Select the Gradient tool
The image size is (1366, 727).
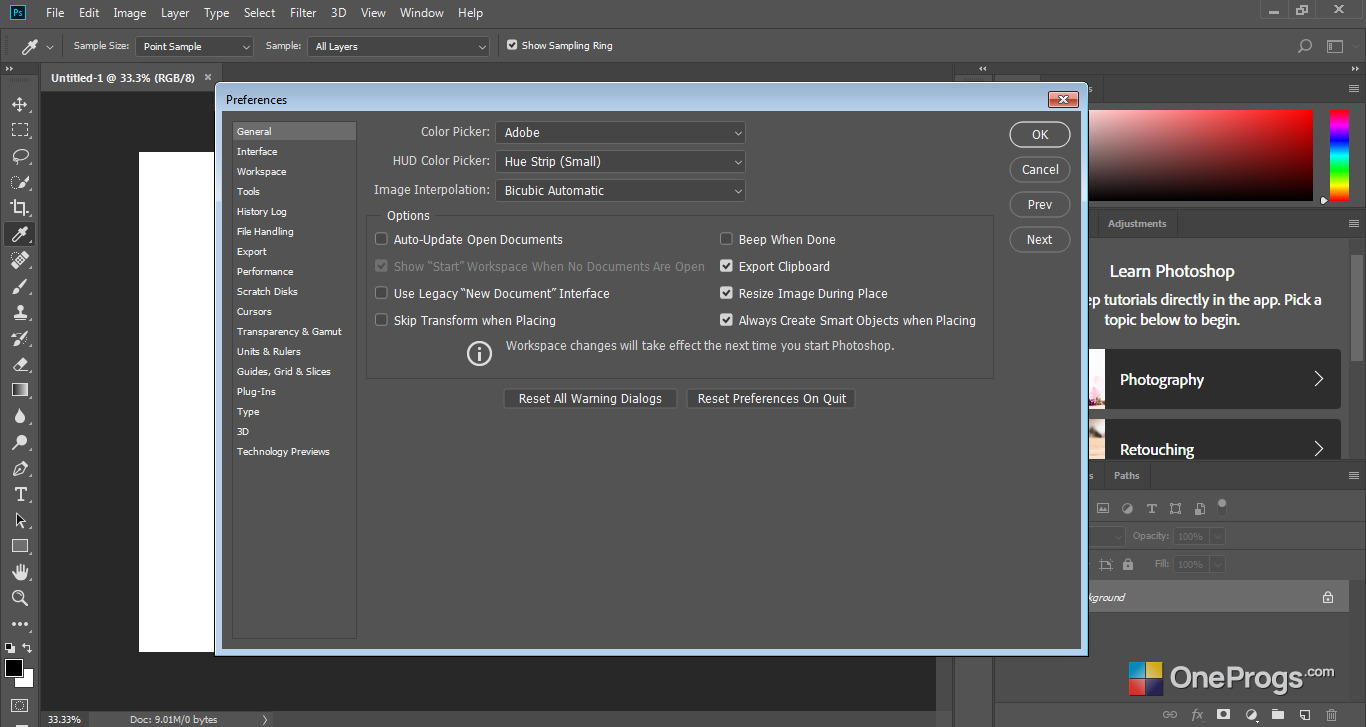point(20,390)
